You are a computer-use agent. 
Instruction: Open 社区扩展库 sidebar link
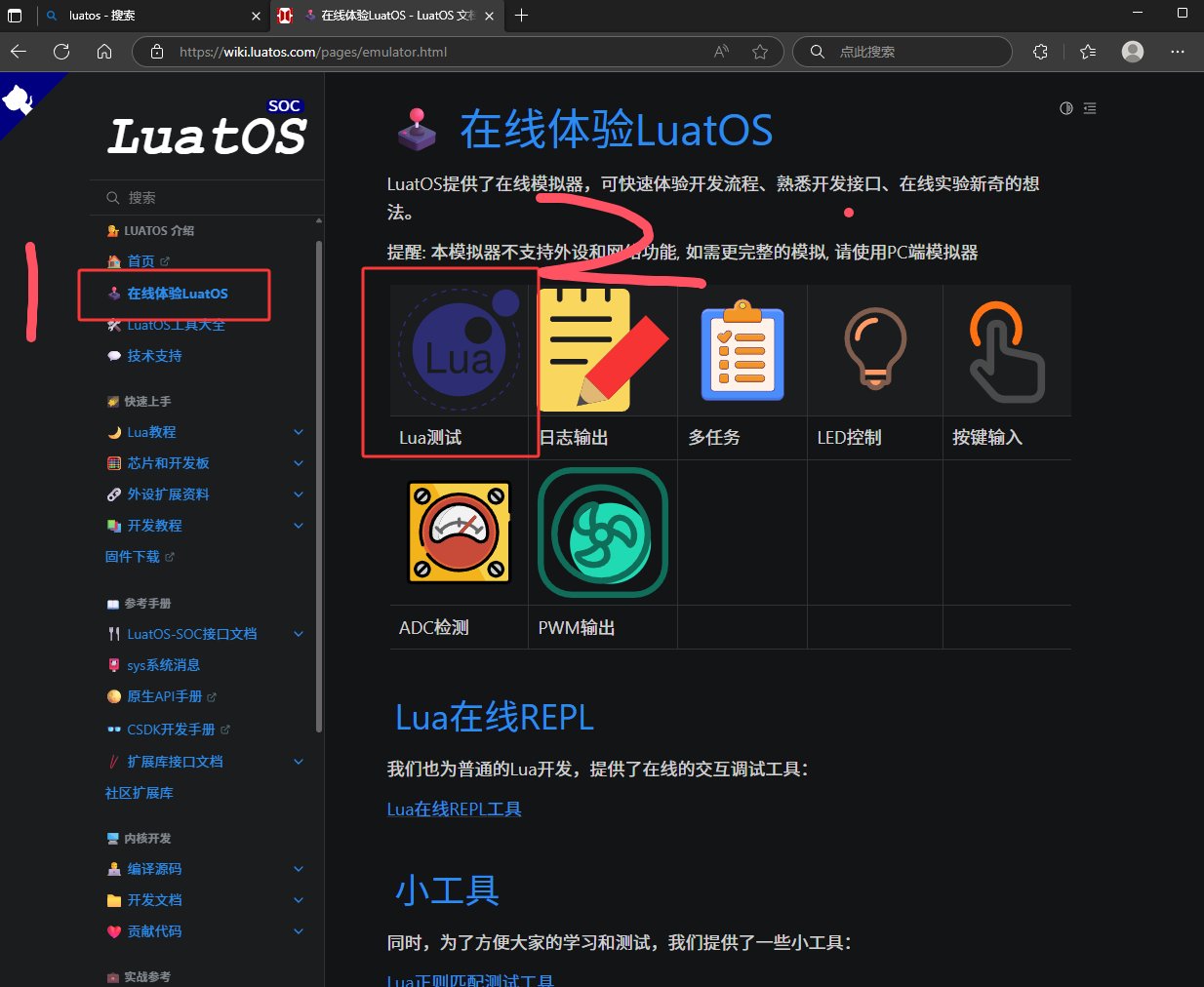click(x=140, y=793)
